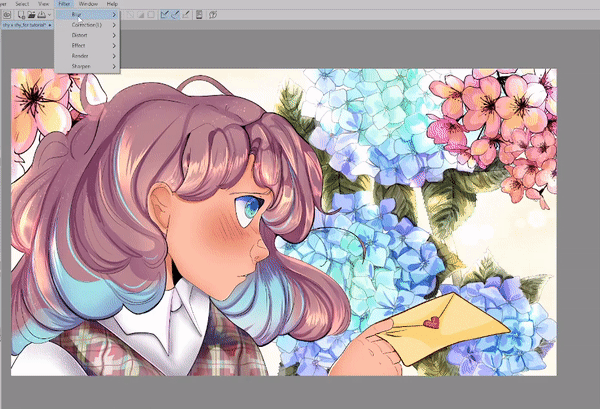Open a file using folder icon
Screen dimensions: 600x409
click(31, 15)
